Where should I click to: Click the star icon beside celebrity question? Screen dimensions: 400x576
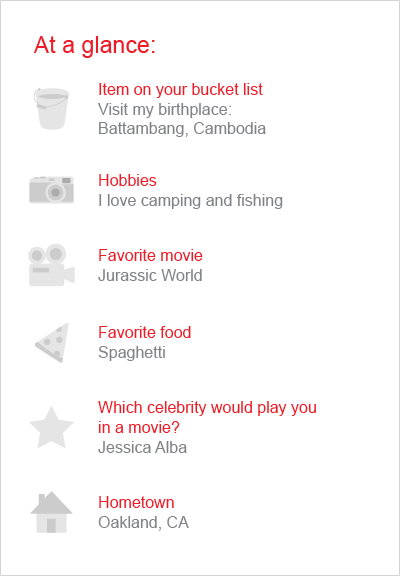point(51,427)
